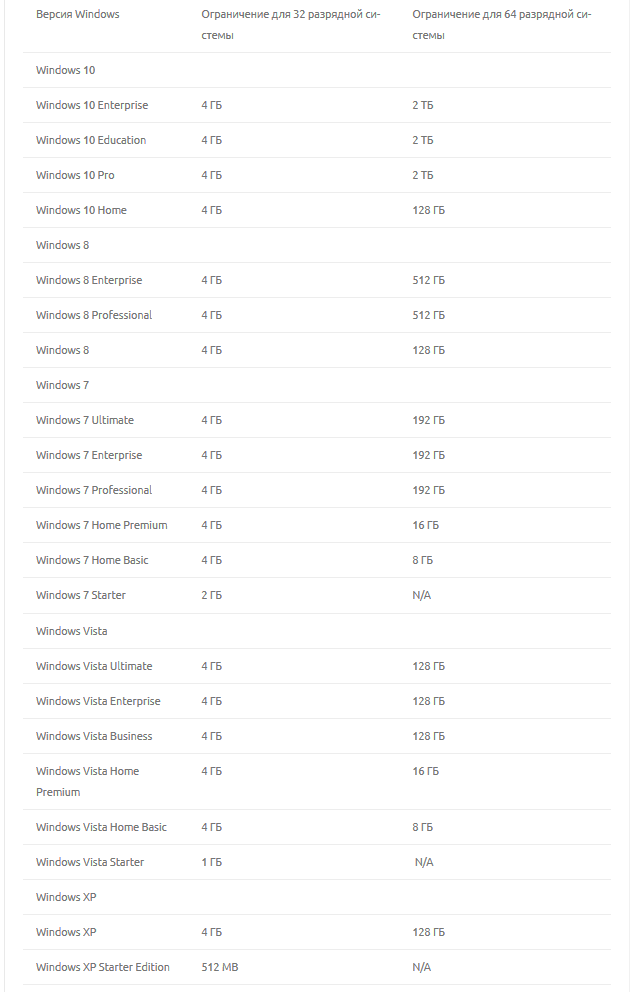Click 16 ГБ in Windows 7 Home Premium row
The image size is (634, 992).
pyautogui.click(x=425, y=525)
